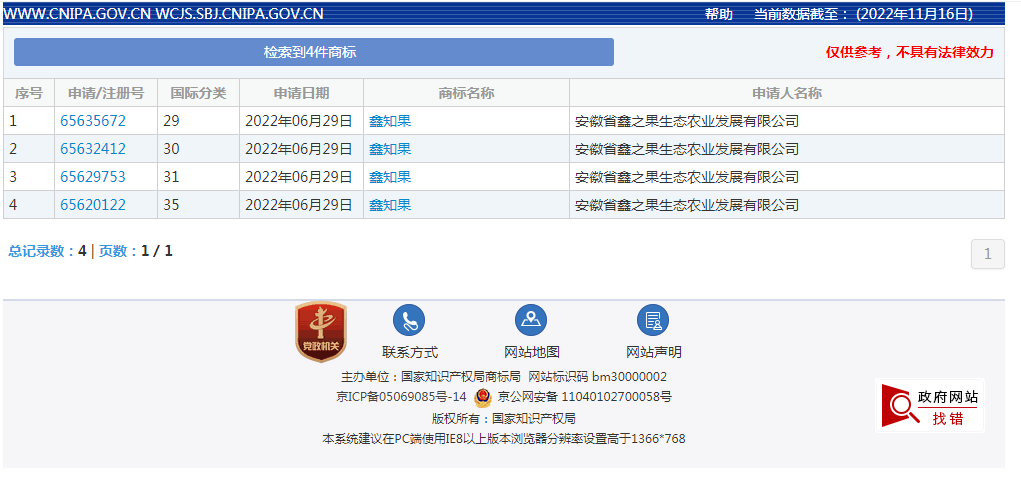1021x493 pixels.
Task: Open registration number 65635672
Action: click(x=93, y=121)
